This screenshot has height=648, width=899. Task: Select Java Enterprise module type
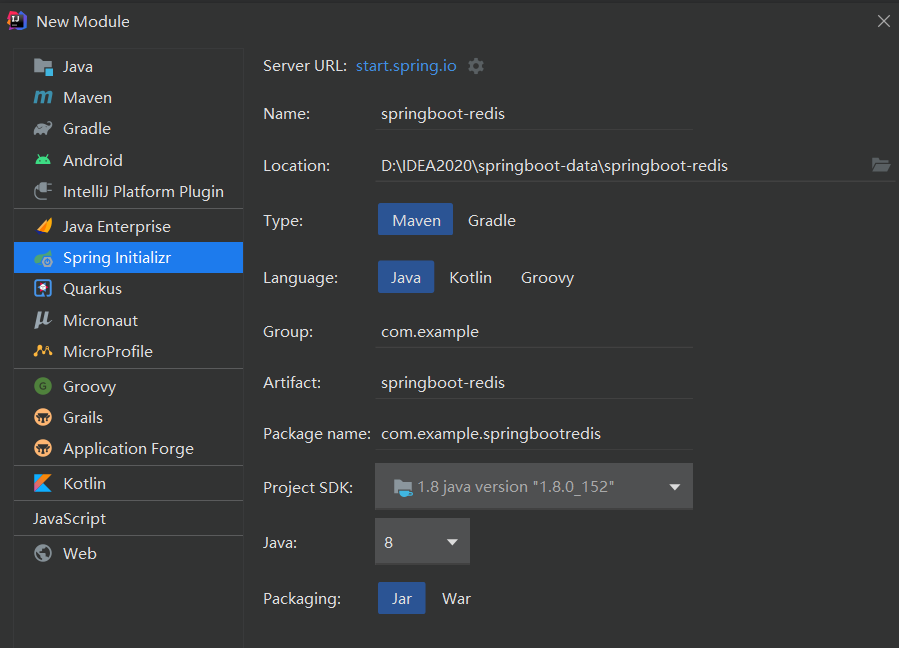point(128,227)
